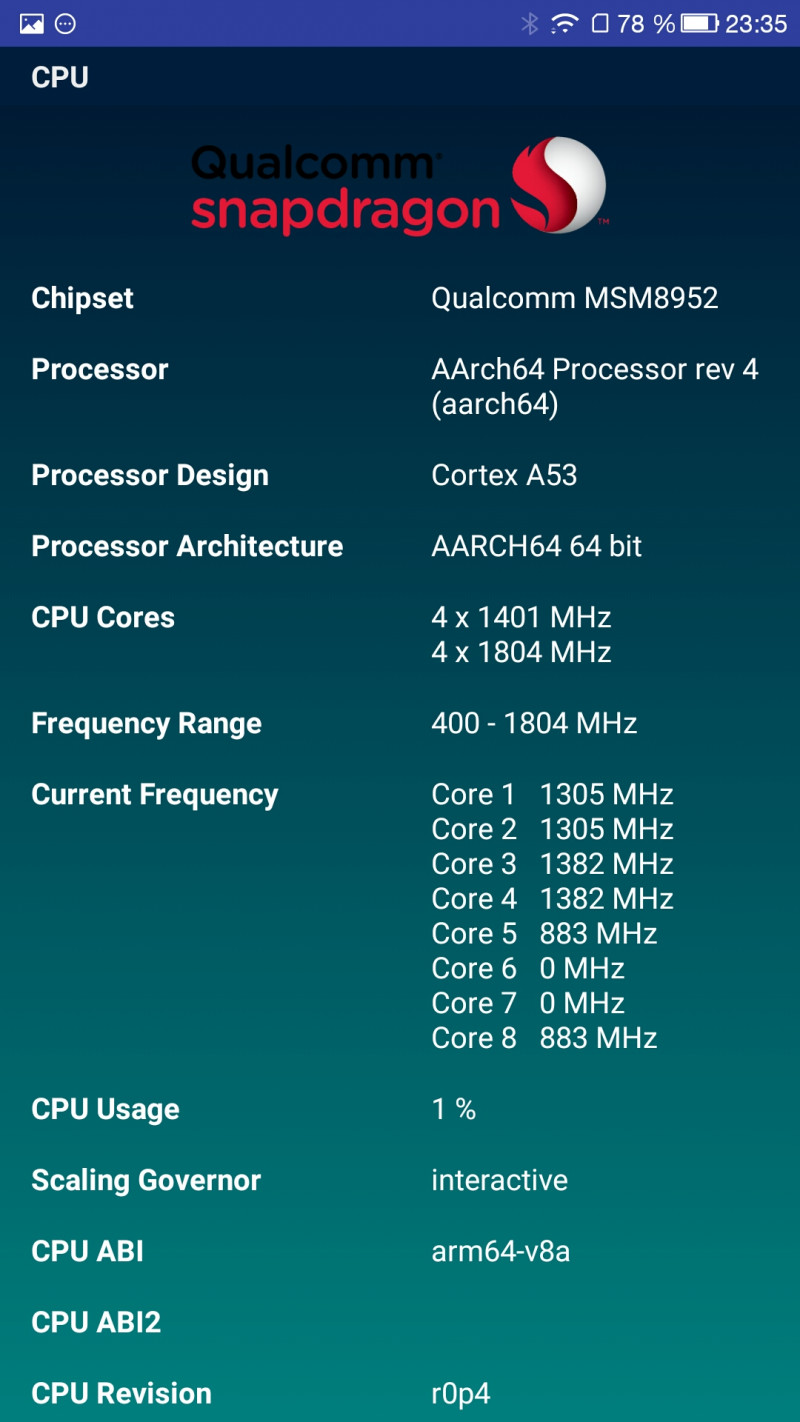Select the Core 1 frequency entry
The image size is (800, 1422).
coord(552,794)
